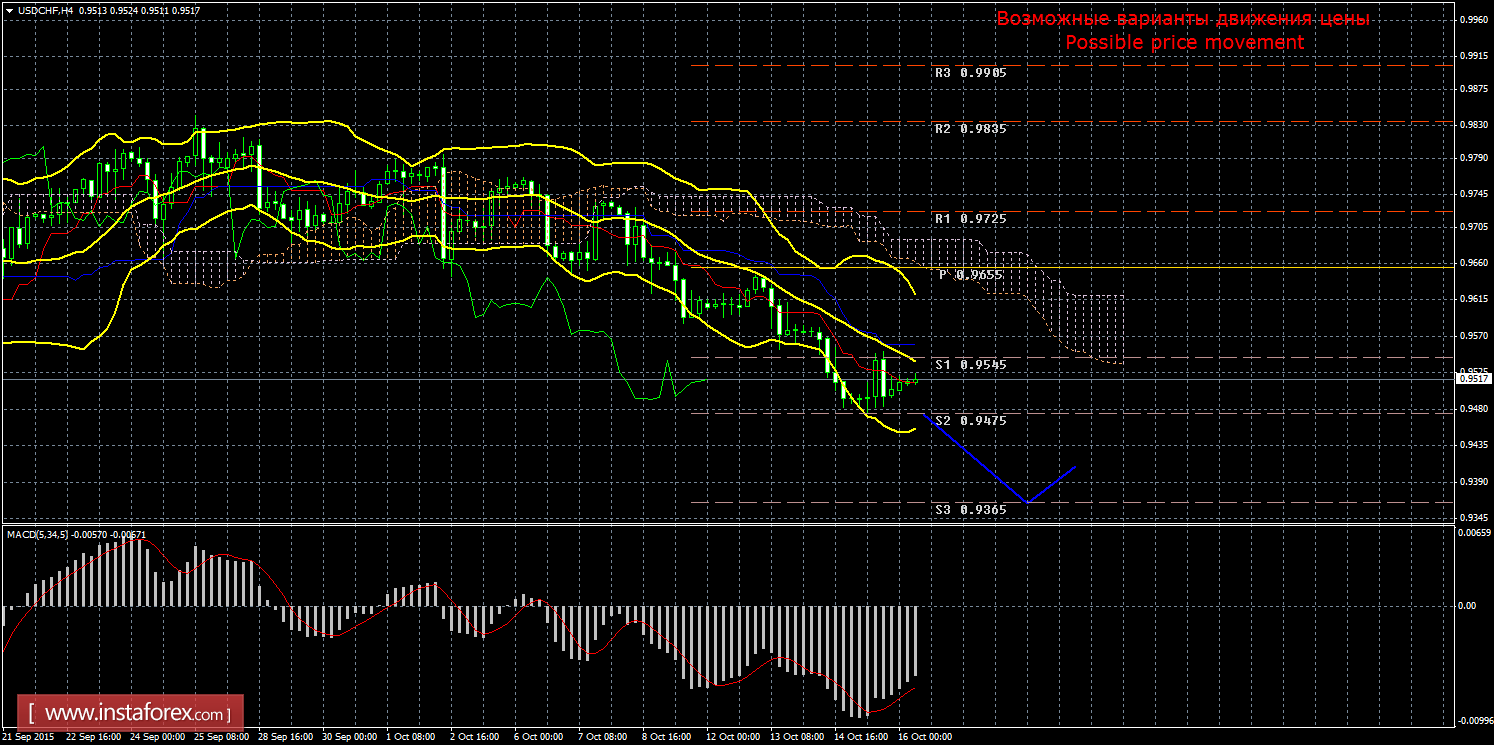Select the R3 0.9905 resistance label
The image size is (1494, 745).
click(x=970, y=73)
